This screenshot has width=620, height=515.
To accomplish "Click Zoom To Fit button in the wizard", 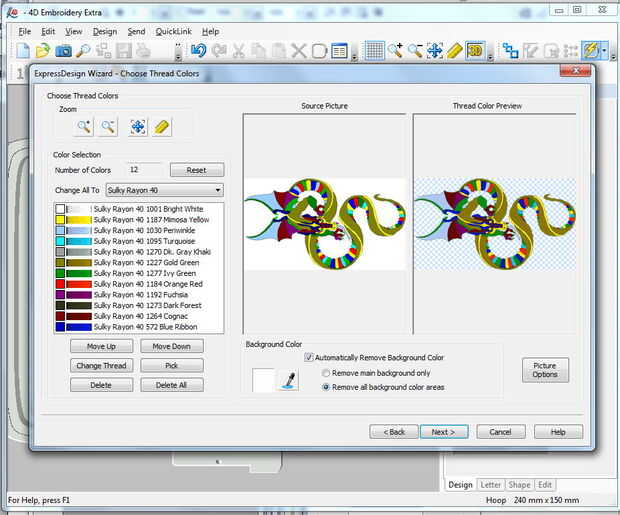I will pos(138,127).
